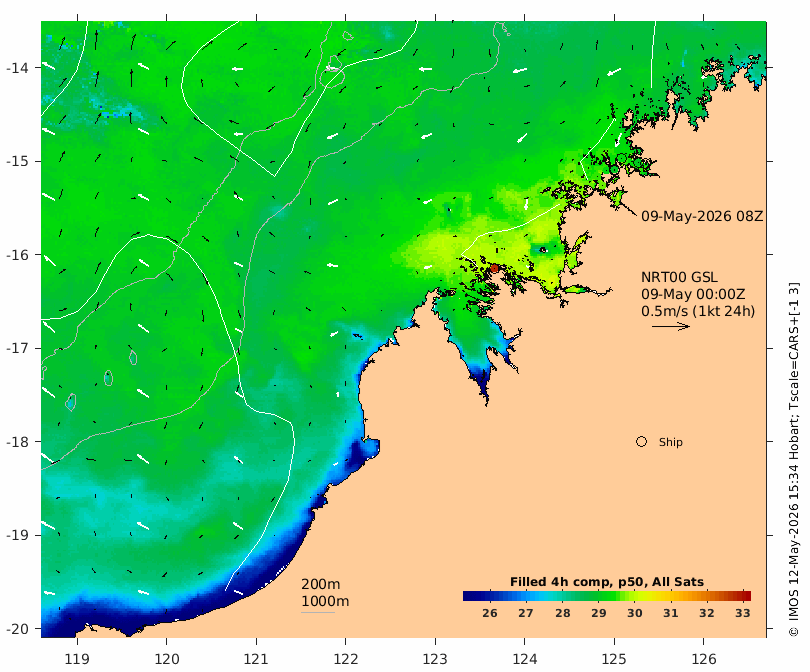Viewport: 810px width, 672px height.
Task: Click the NRT00 GSL text label
Action: click(x=679, y=277)
